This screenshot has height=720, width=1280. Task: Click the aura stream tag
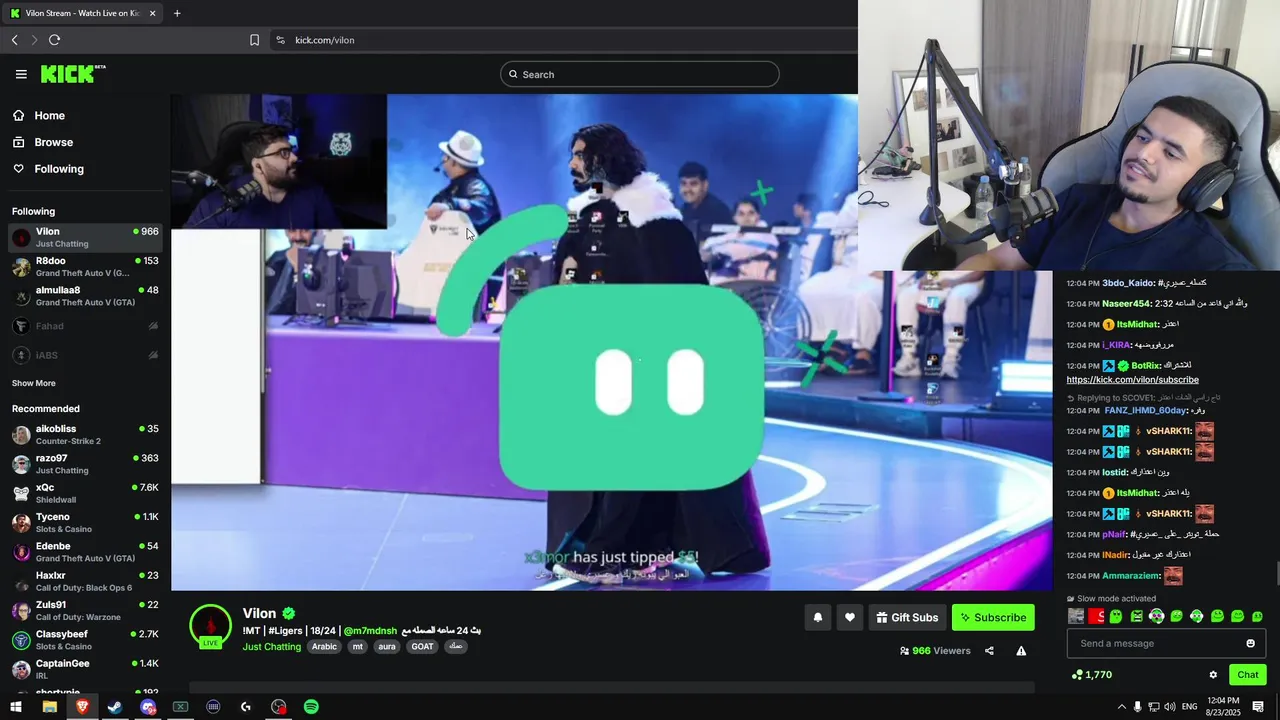click(x=387, y=647)
